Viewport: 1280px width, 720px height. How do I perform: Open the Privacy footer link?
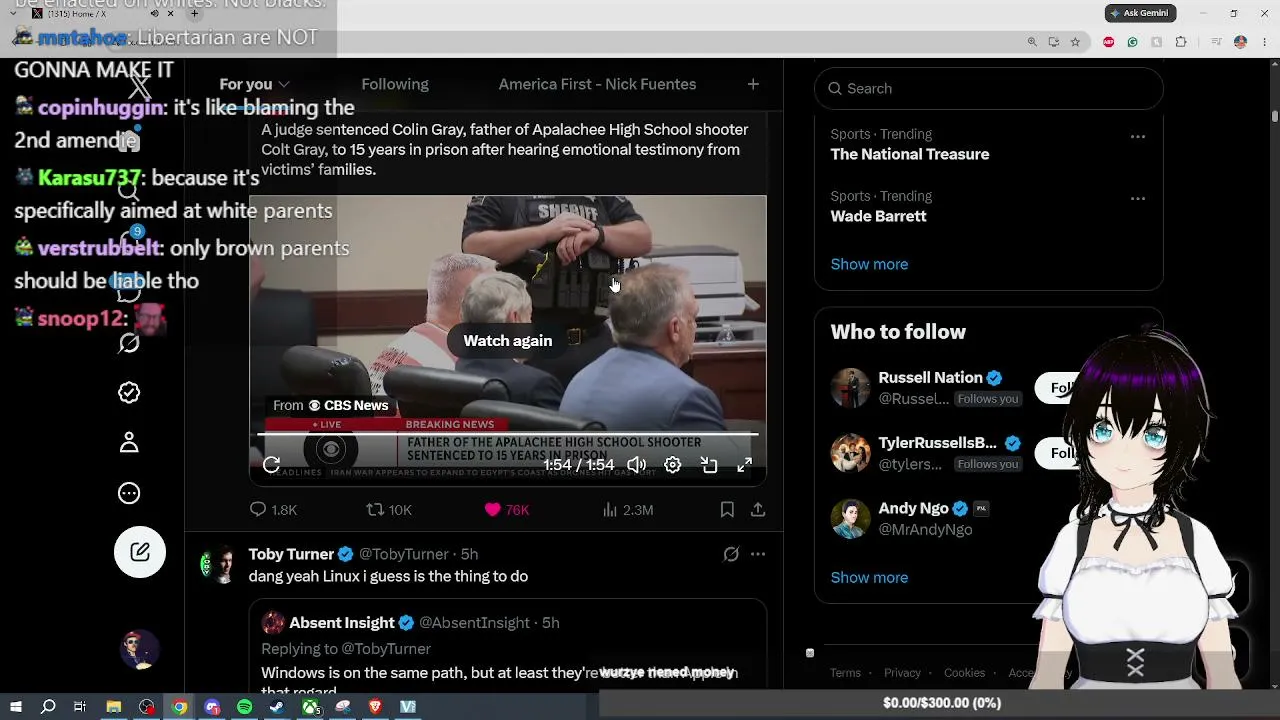point(902,673)
